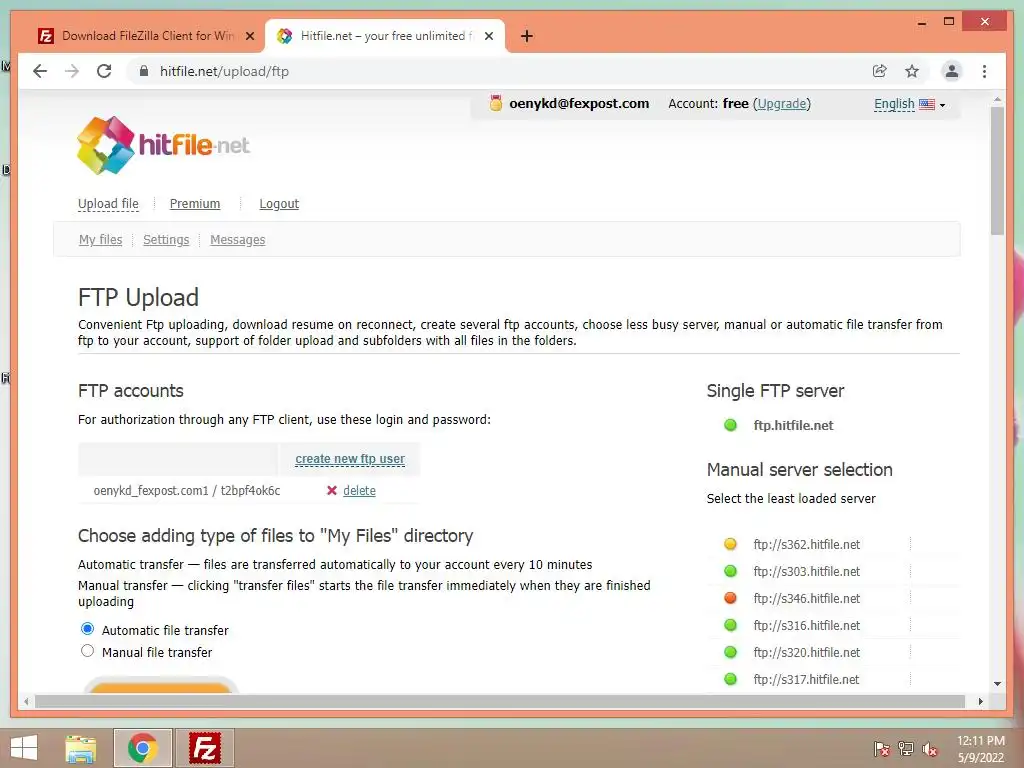The height and width of the screenshot is (768, 1024).
Task: Open My files section
Action: [x=101, y=240]
